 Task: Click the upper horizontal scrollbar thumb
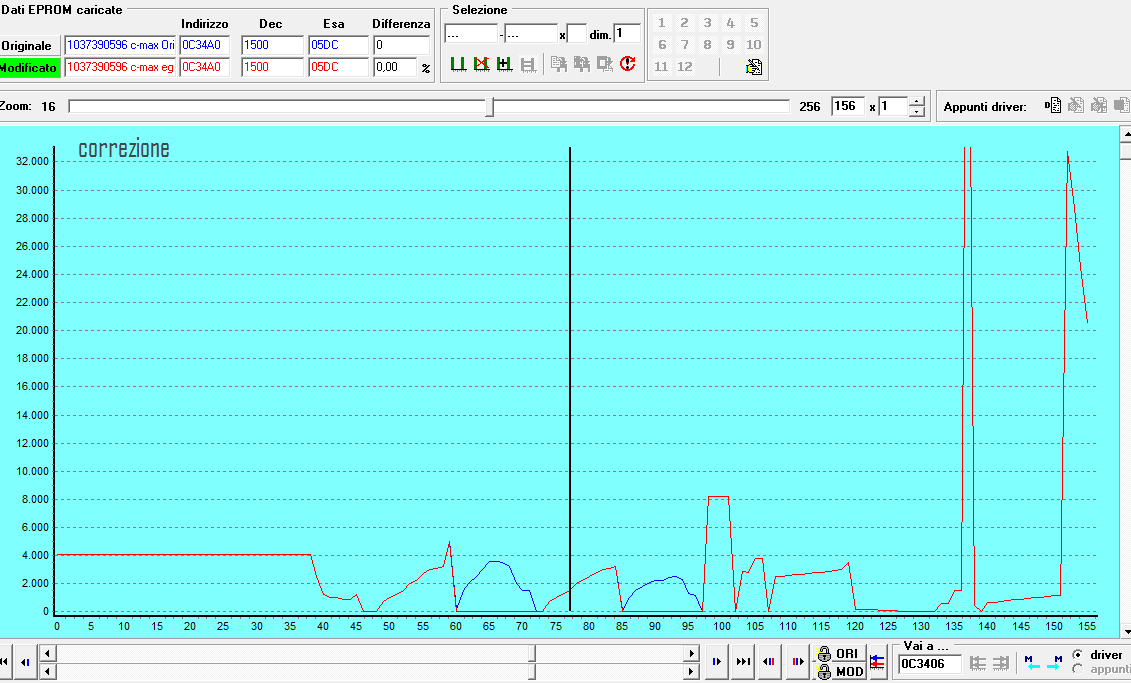tap(532, 653)
